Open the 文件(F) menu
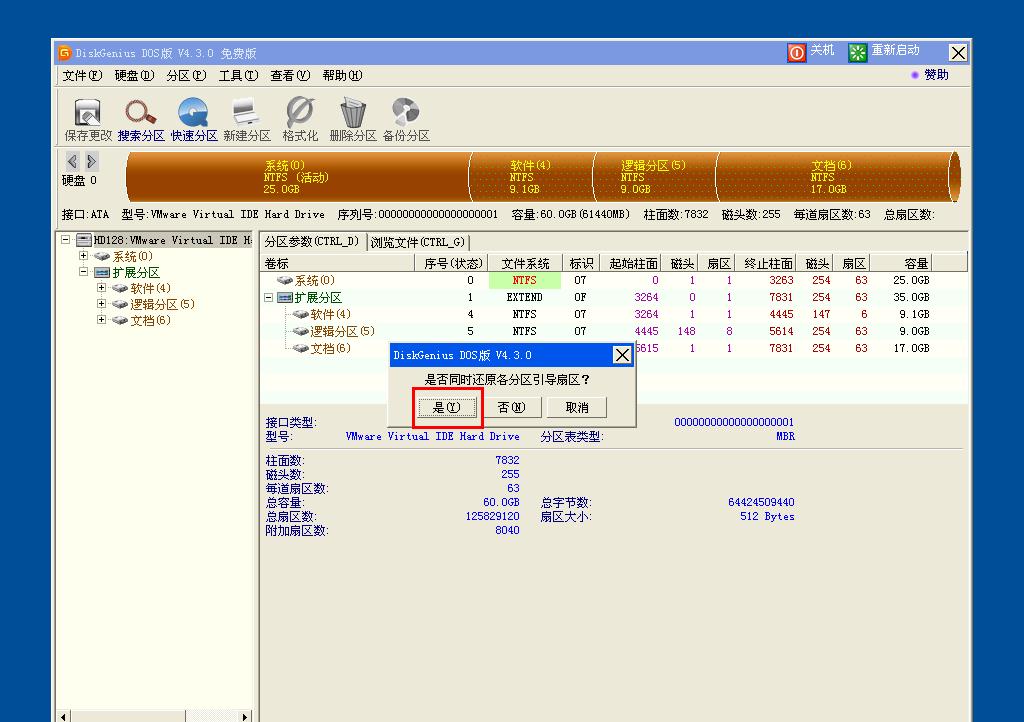Screen dimensions: 1024x722 coord(82,76)
